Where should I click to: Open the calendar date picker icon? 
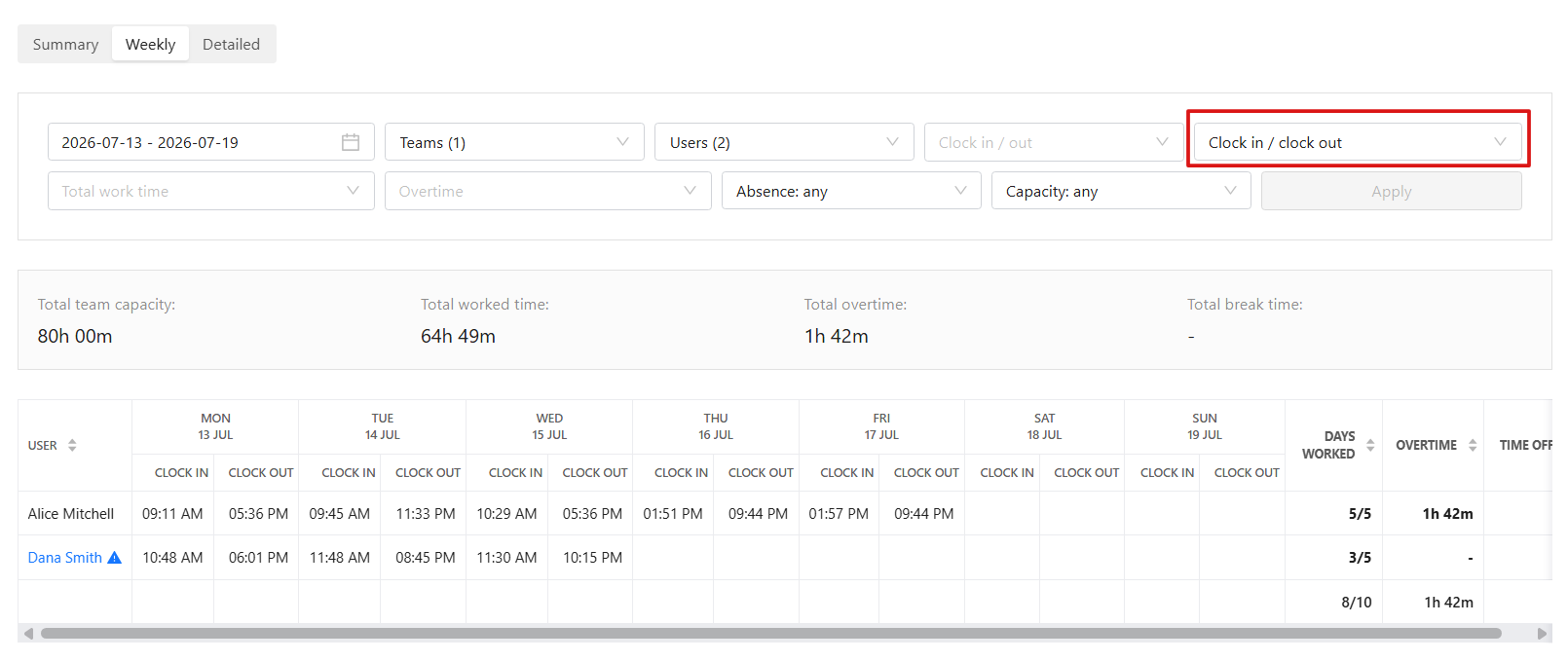[x=351, y=142]
